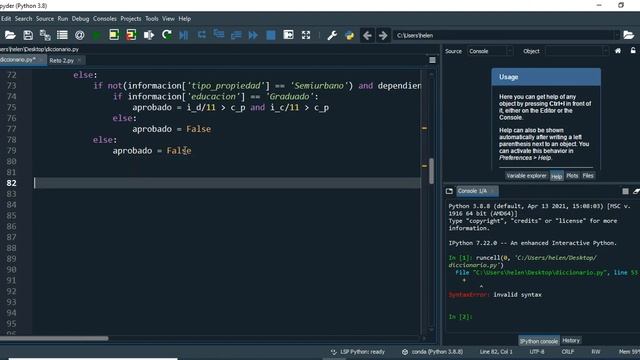
Task: Click the step return icon
Action: click(x=236, y=35)
